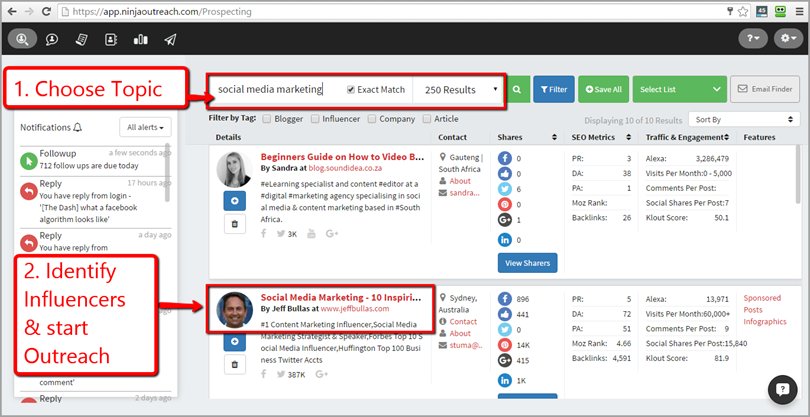Sort by Traffic & Engagement column
The height and width of the screenshot is (417, 810).
(726, 137)
